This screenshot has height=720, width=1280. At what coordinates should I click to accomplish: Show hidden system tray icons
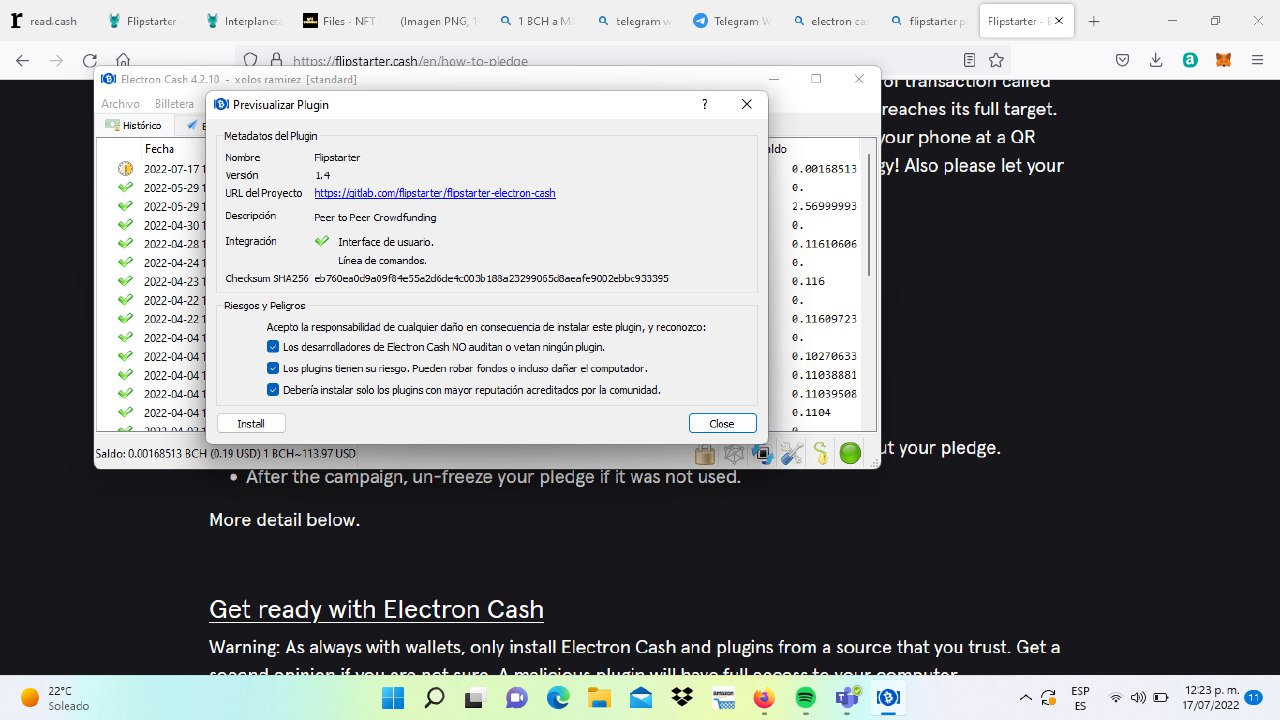click(1025, 698)
